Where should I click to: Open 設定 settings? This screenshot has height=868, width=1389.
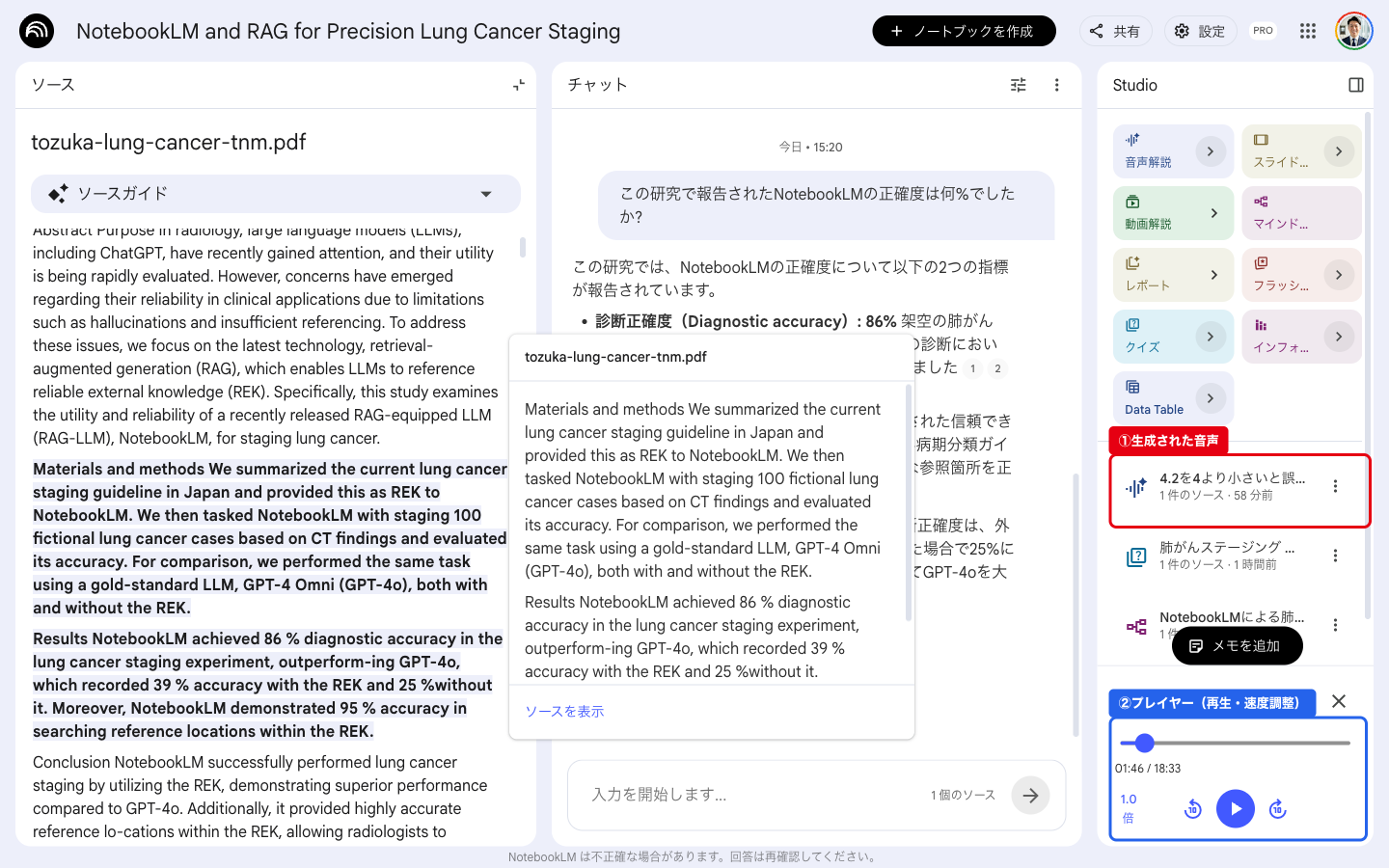coord(1200,31)
